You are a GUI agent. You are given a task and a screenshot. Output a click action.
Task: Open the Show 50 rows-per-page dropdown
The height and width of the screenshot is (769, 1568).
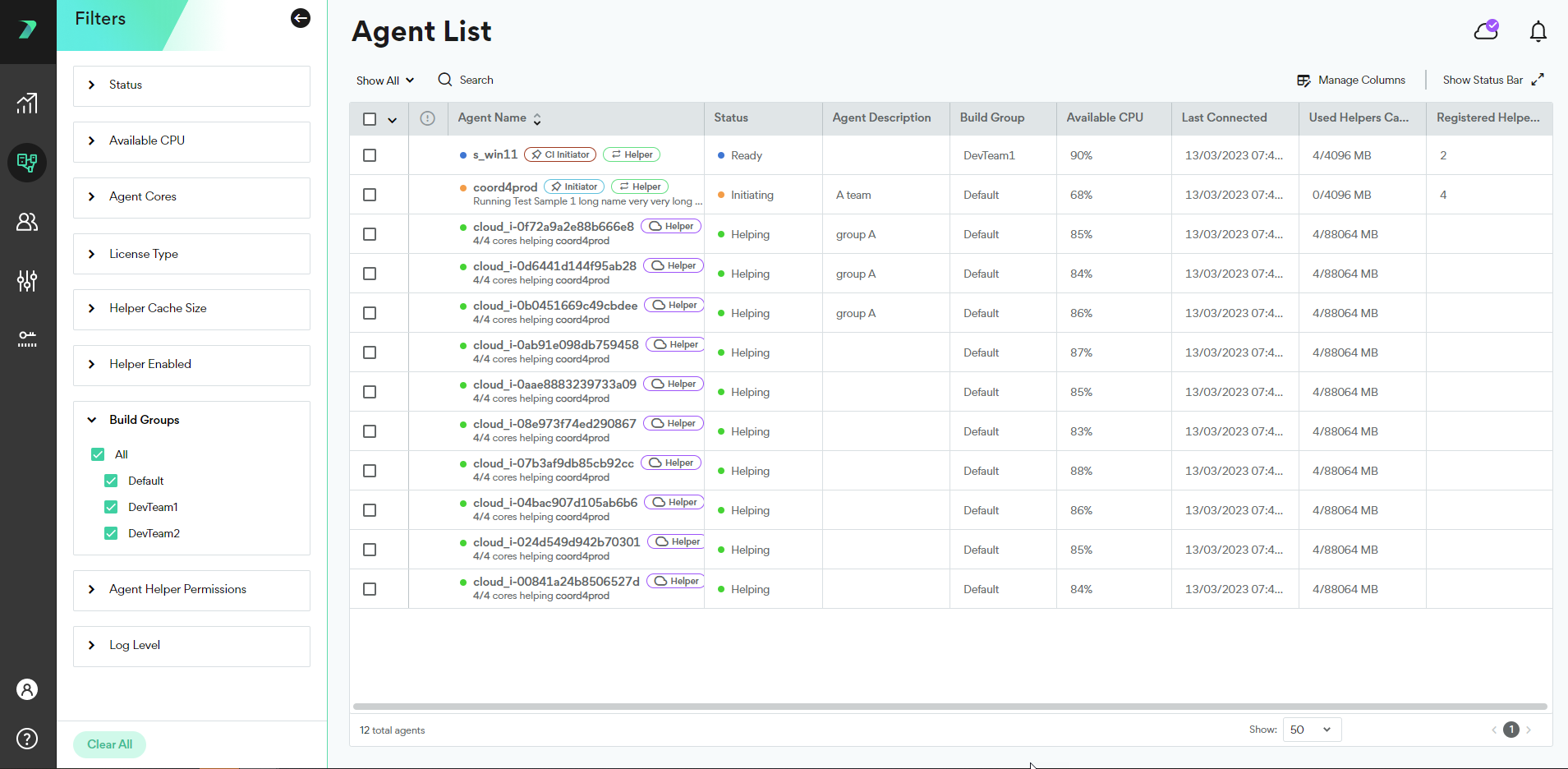click(1311, 730)
